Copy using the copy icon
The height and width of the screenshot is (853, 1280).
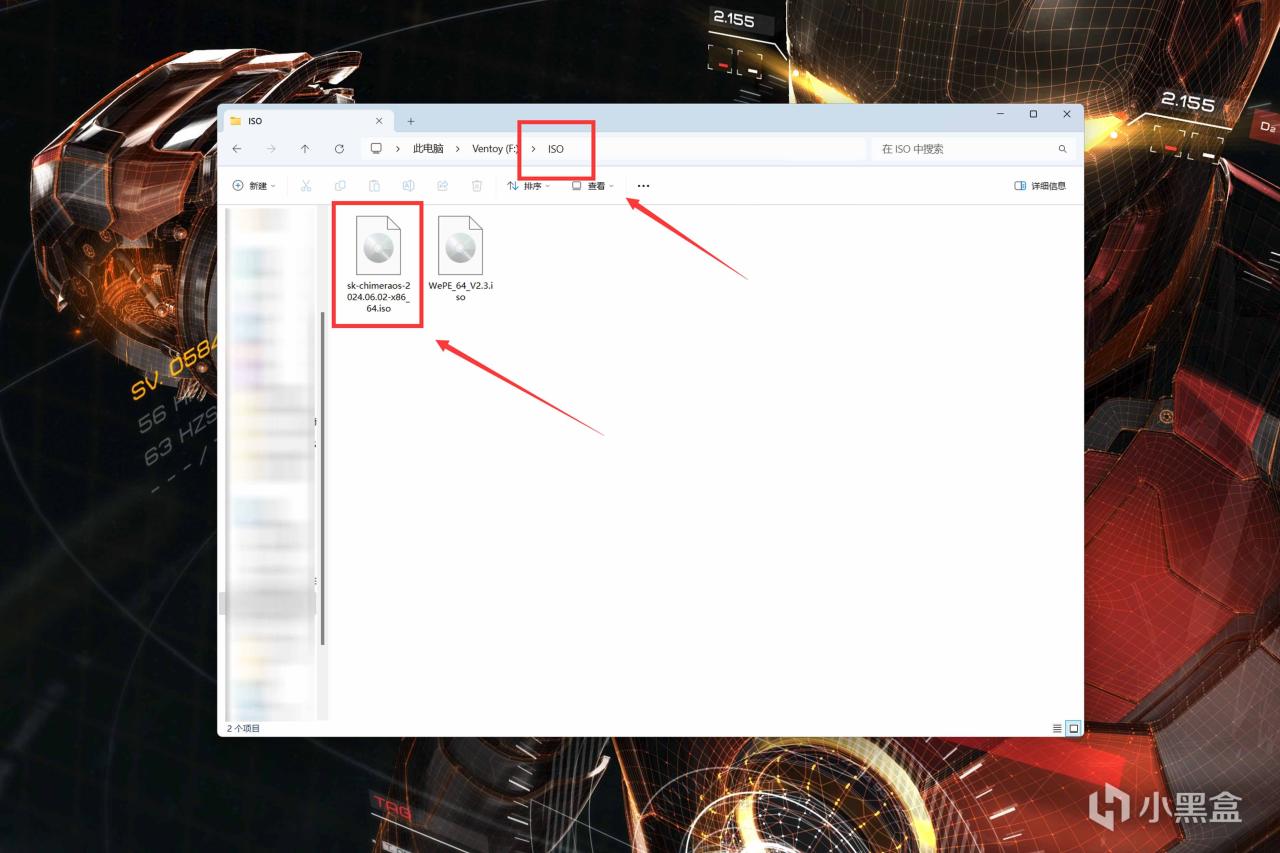[340, 186]
